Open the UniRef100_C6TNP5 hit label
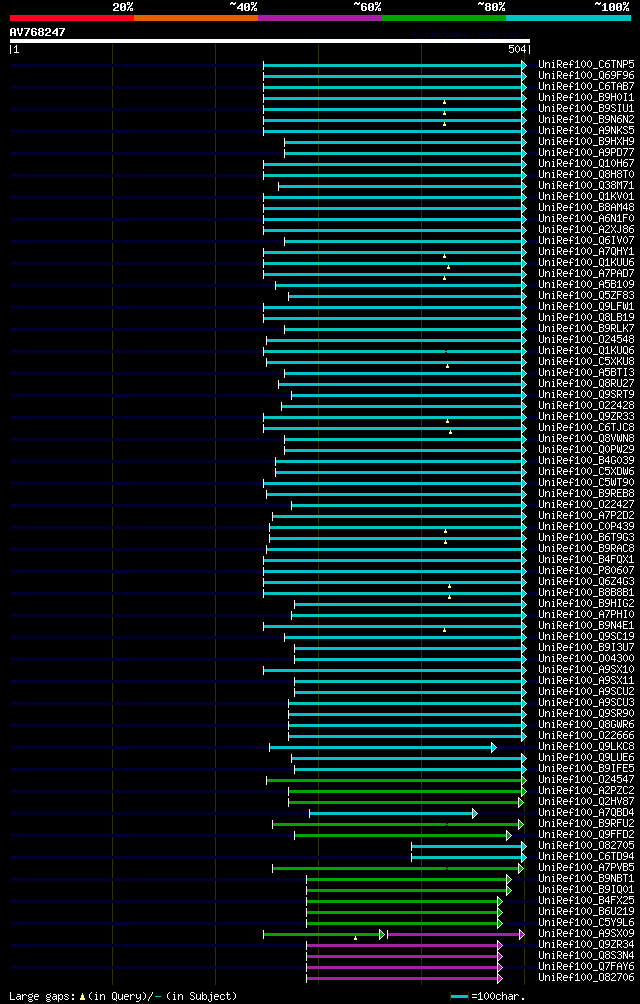Screen dimensions: 640x1004 (586, 65)
